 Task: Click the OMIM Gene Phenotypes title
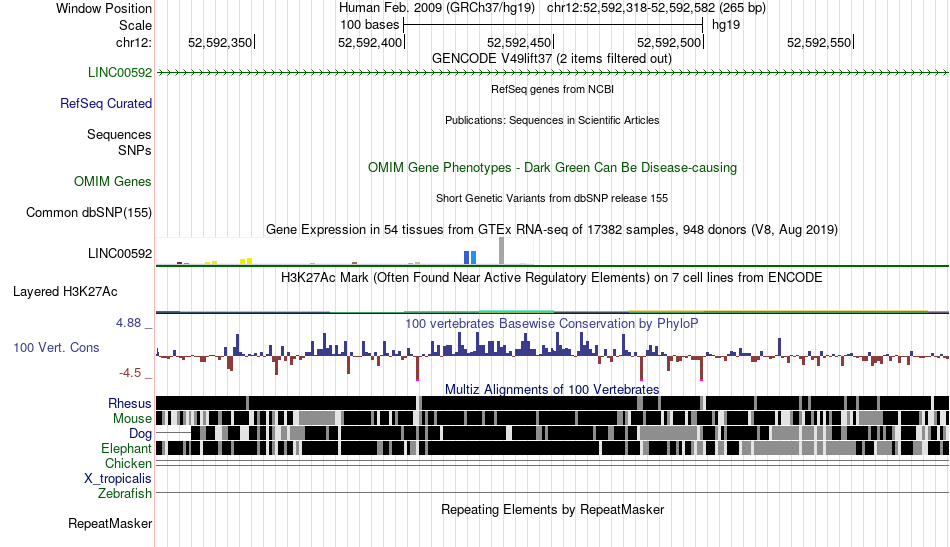(x=552, y=168)
